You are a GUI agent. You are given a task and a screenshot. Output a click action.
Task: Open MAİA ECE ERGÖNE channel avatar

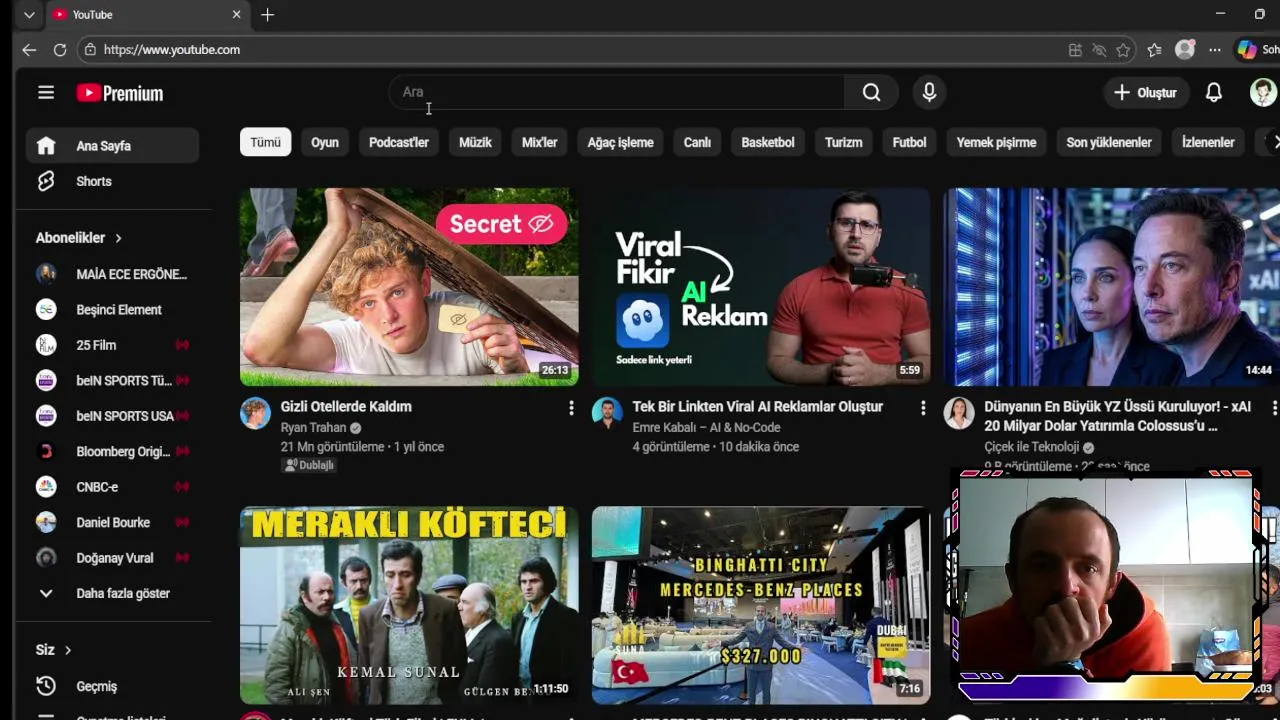coord(46,274)
